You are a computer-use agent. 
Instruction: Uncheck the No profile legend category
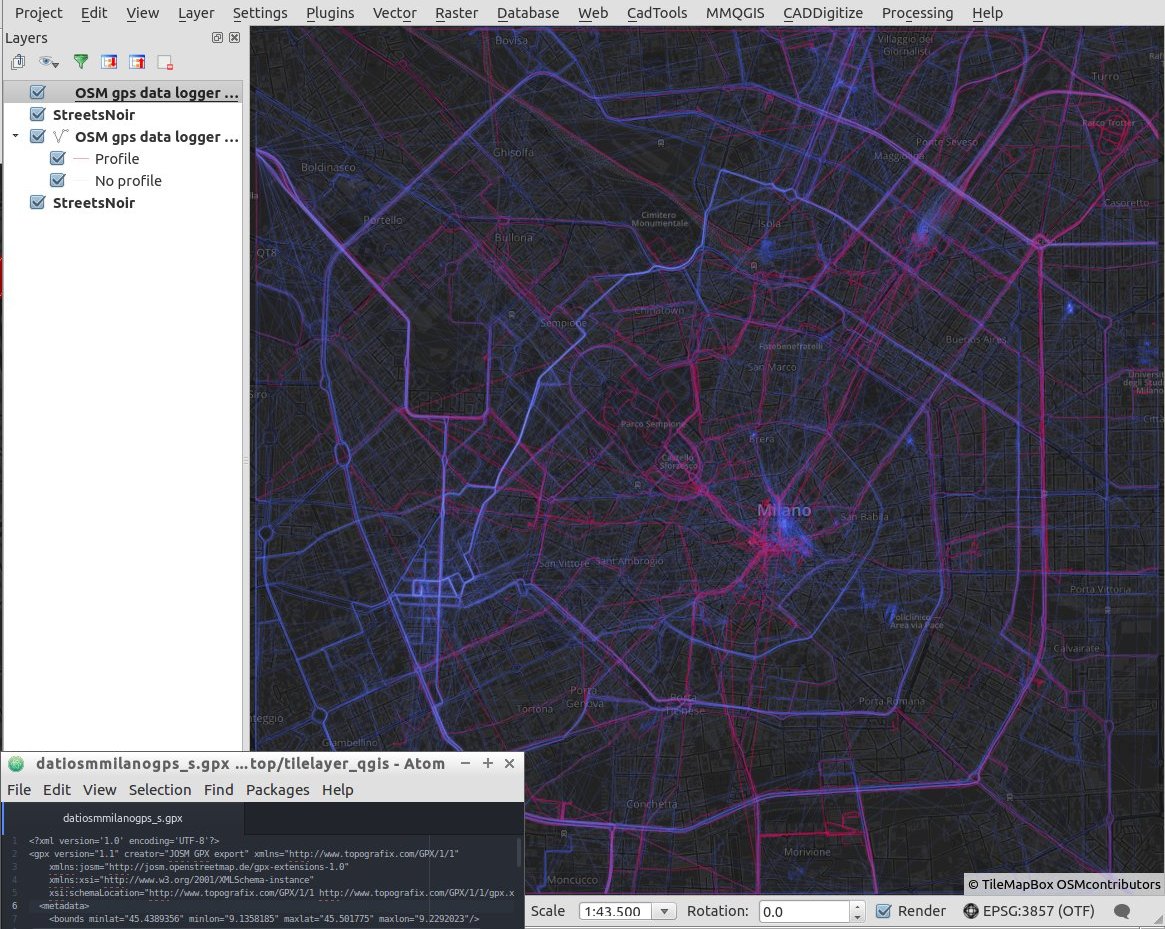pos(58,181)
